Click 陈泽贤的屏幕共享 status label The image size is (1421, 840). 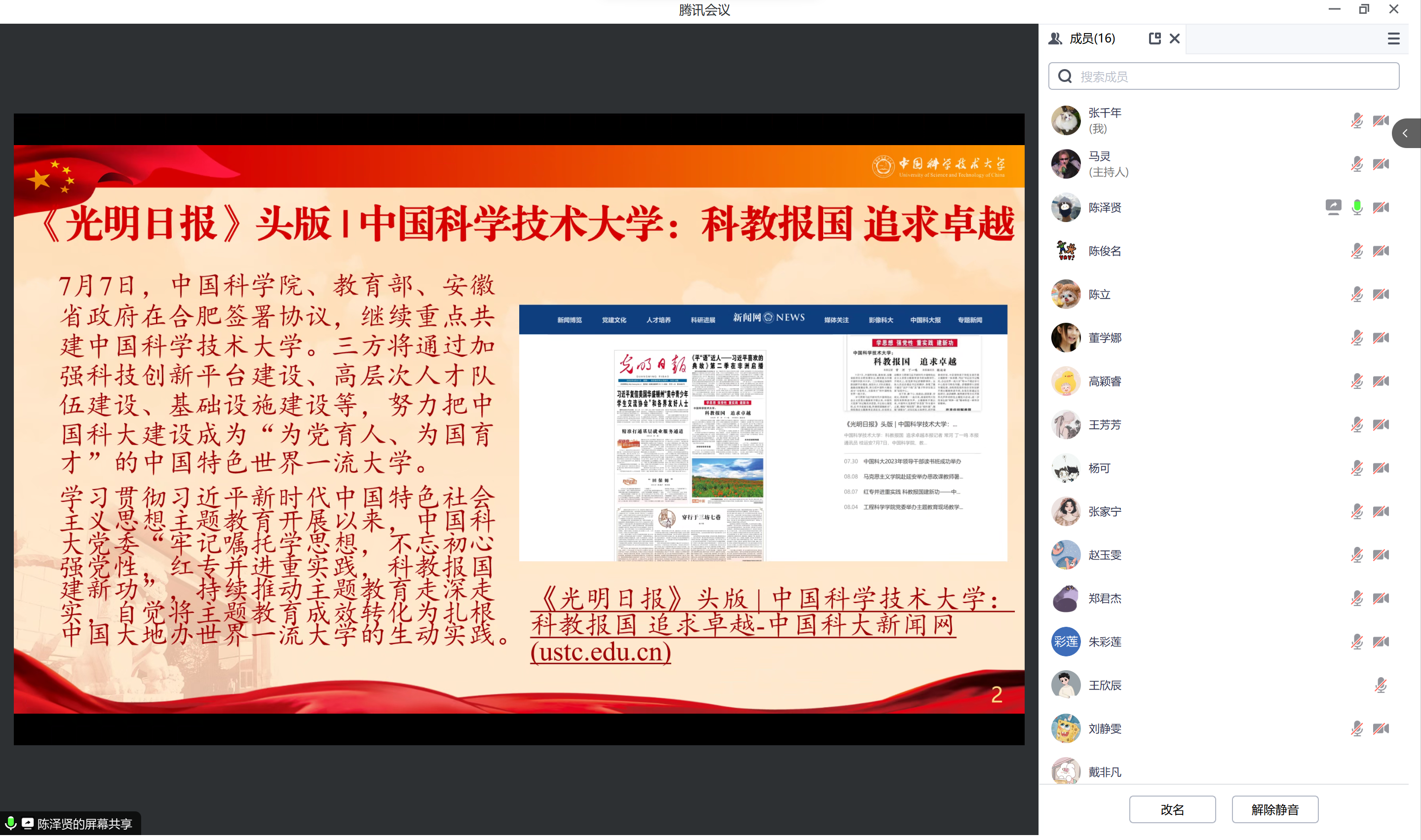coord(85,824)
